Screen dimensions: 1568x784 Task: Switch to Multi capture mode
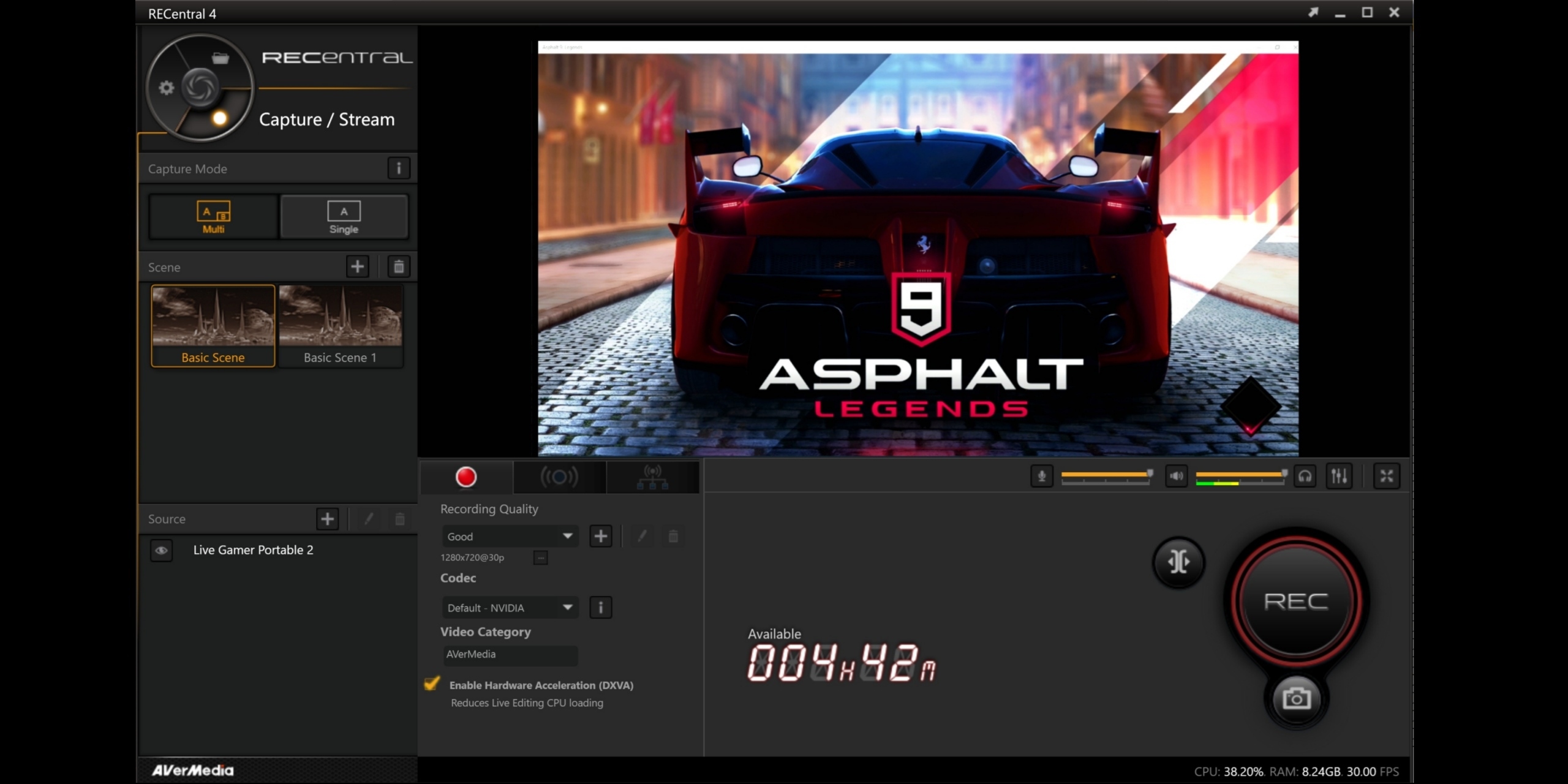pyautogui.click(x=213, y=217)
